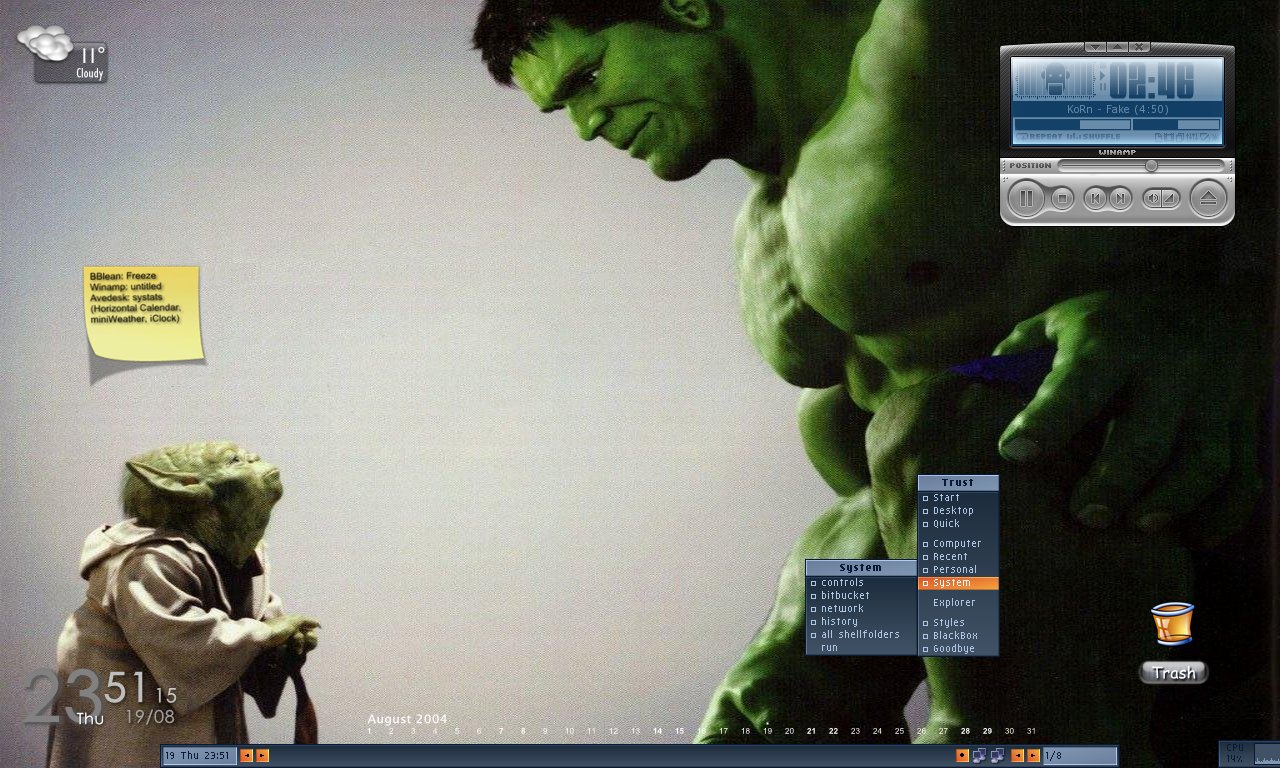The height and width of the screenshot is (768, 1280).
Task: Click the 1/8 workspace label
Action: click(x=1079, y=756)
